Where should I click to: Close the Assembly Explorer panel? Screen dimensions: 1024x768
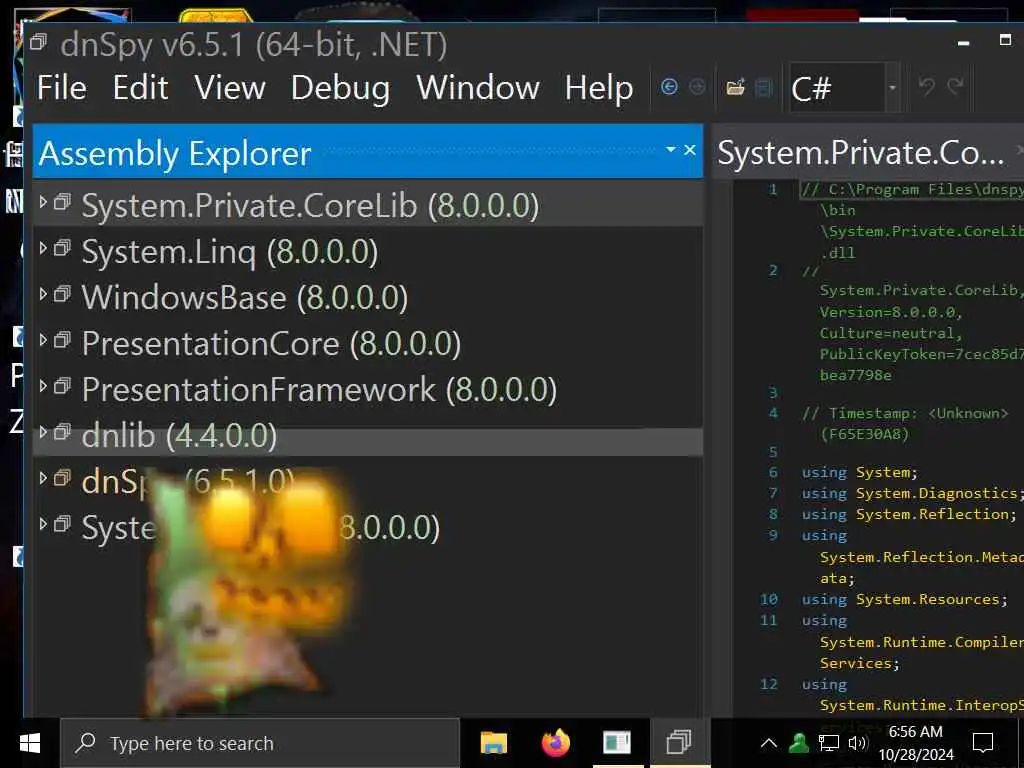point(690,150)
